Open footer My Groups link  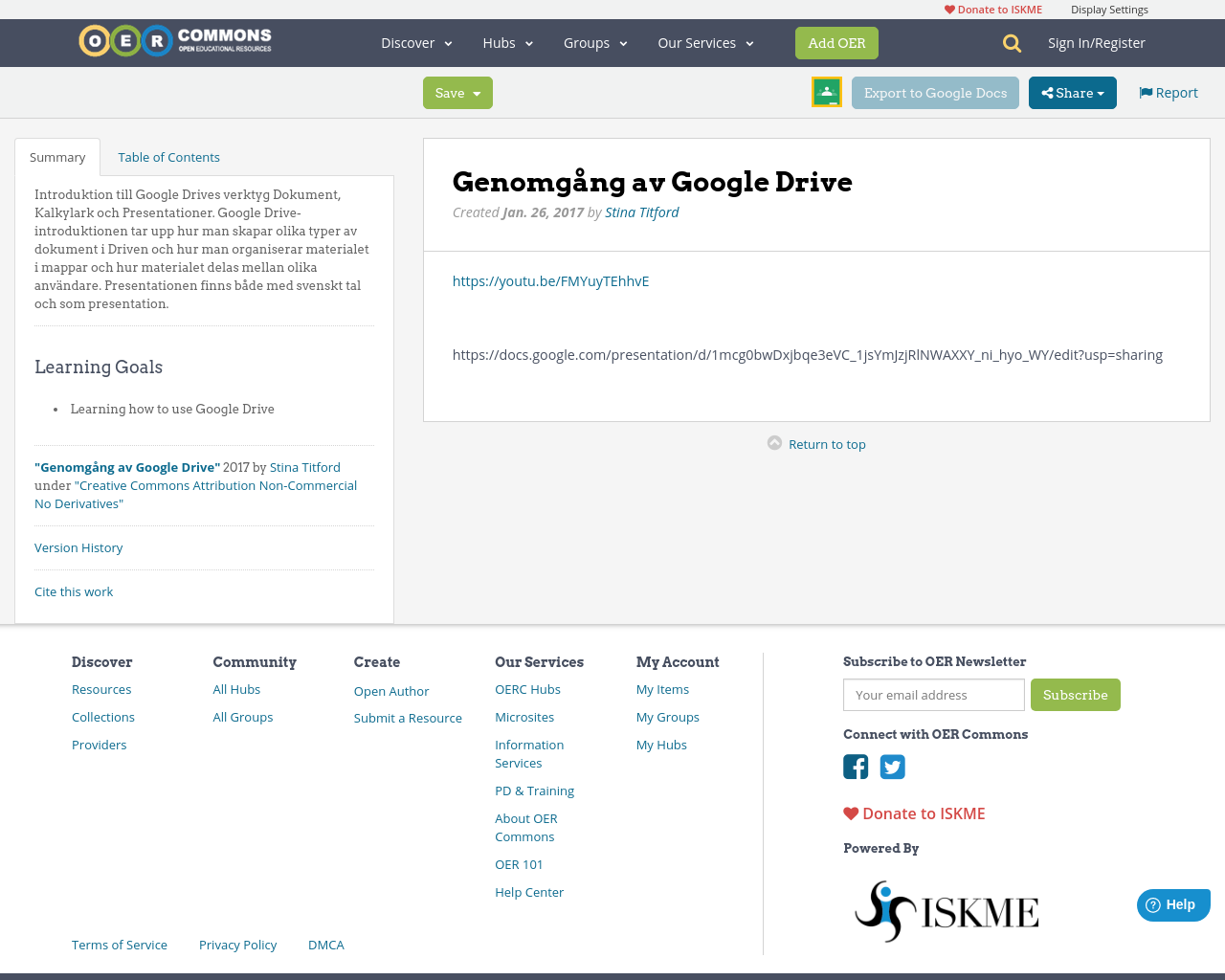click(668, 717)
